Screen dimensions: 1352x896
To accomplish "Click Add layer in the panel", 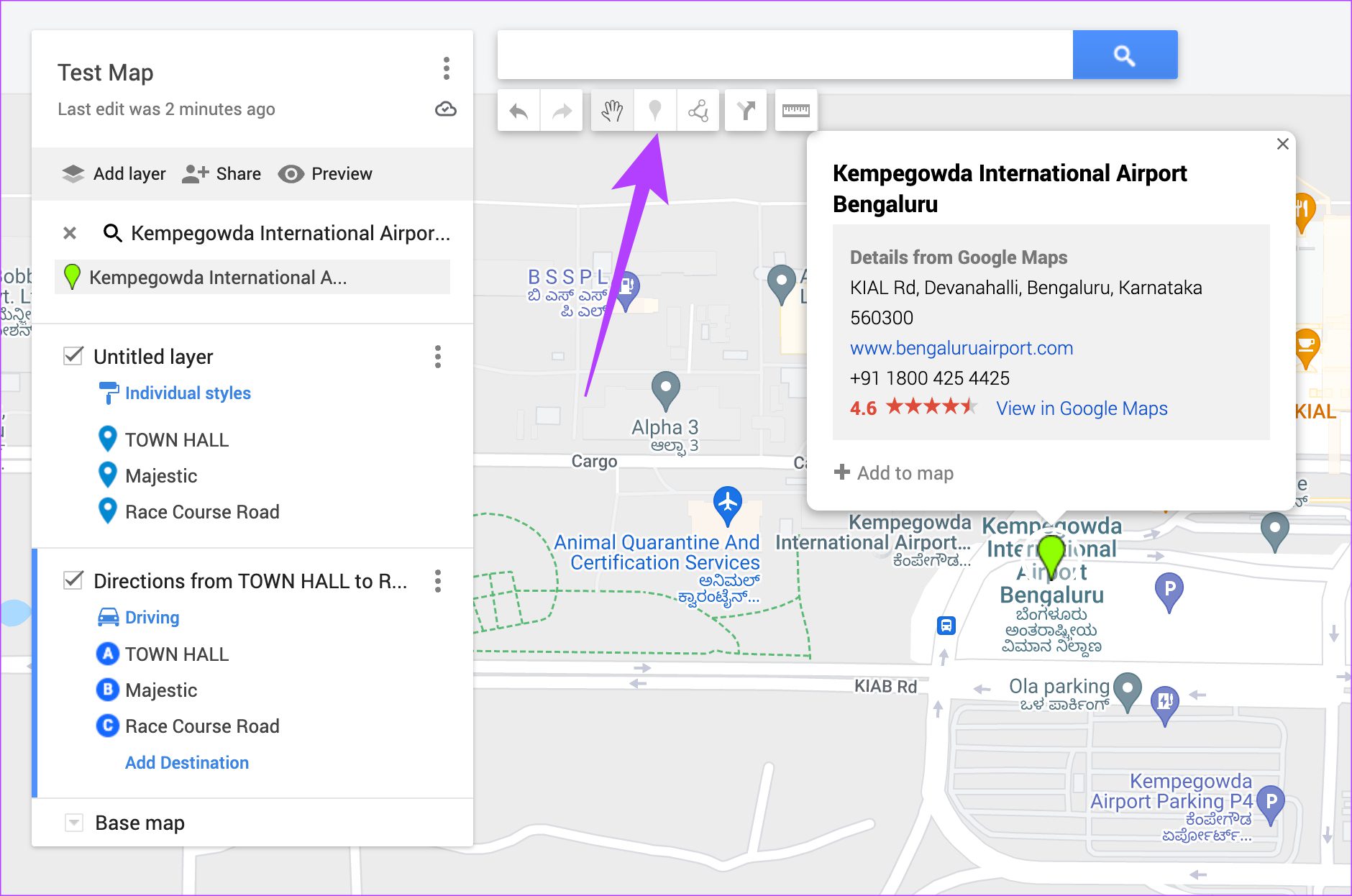I will point(114,174).
